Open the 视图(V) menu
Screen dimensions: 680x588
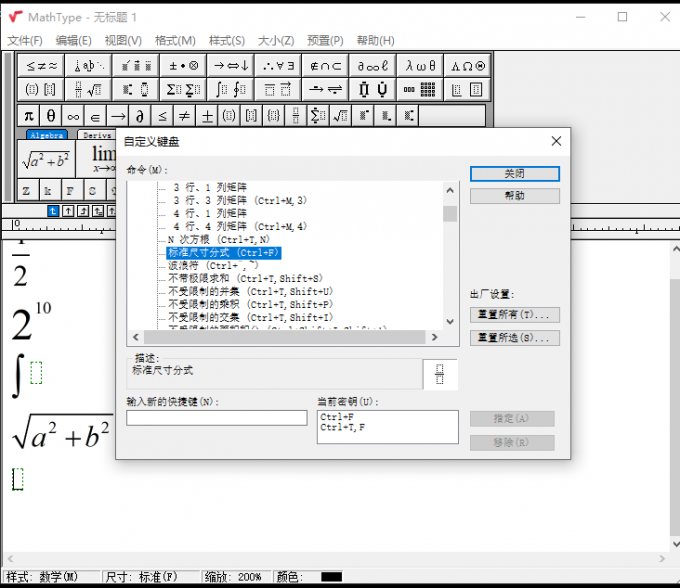point(123,40)
